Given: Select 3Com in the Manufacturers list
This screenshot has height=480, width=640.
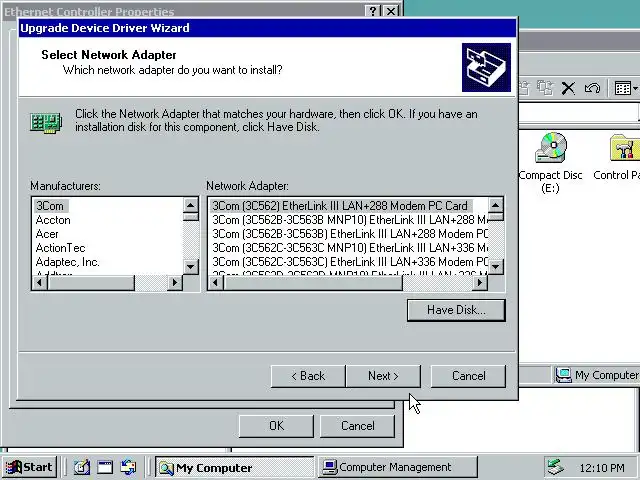Looking at the screenshot, I should [50, 206].
